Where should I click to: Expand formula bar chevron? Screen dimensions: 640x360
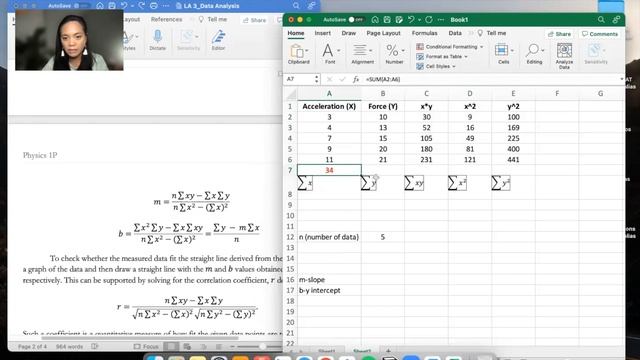click(621, 79)
